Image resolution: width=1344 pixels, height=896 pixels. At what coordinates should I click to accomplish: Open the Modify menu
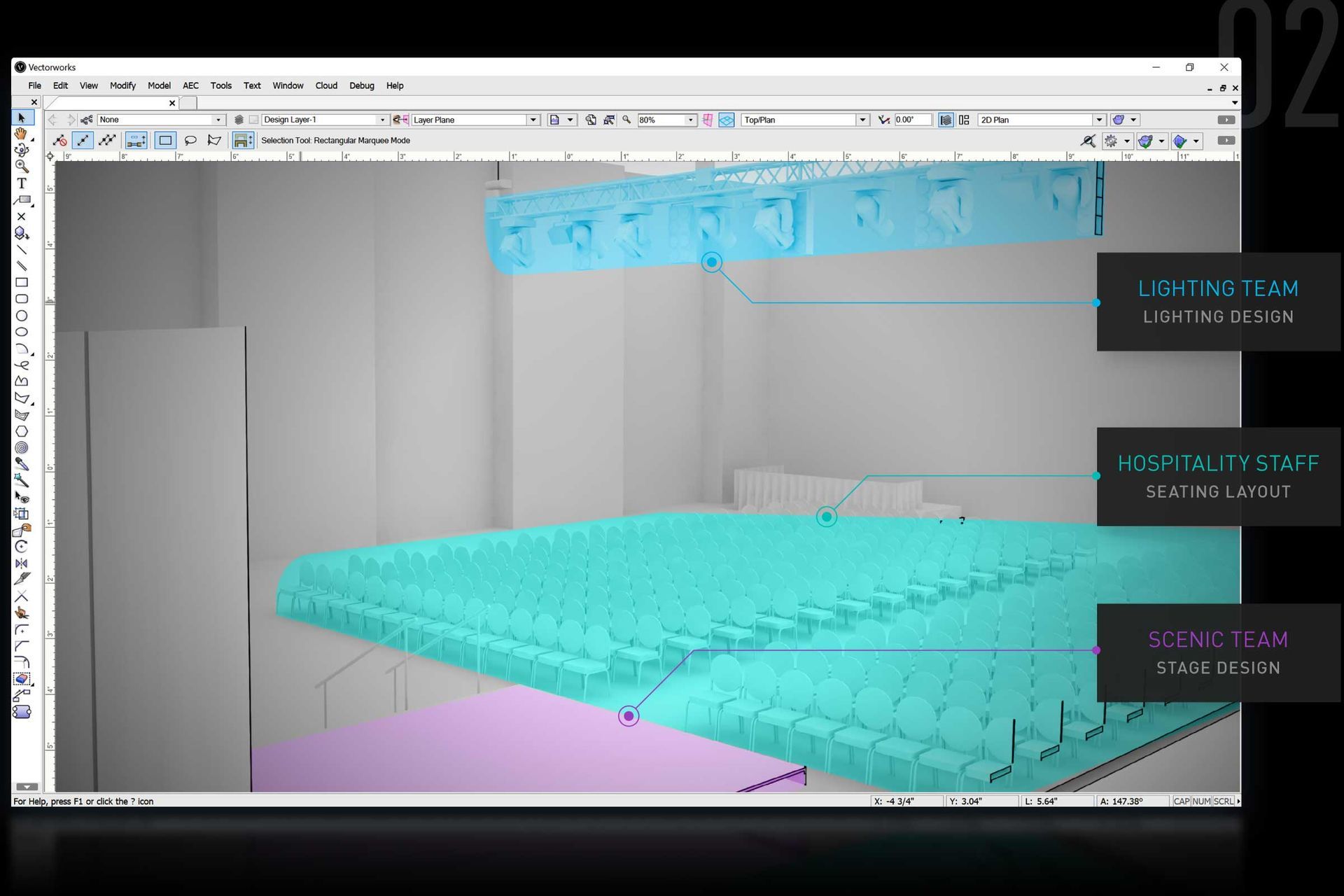click(x=122, y=86)
